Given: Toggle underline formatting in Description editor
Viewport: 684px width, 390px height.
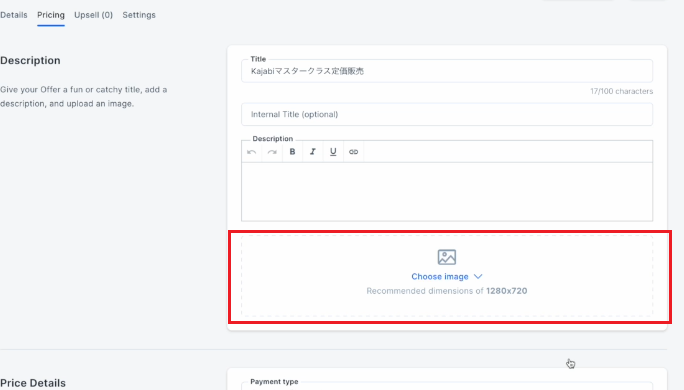Looking at the screenshot, I should click(x=333, y=152).
